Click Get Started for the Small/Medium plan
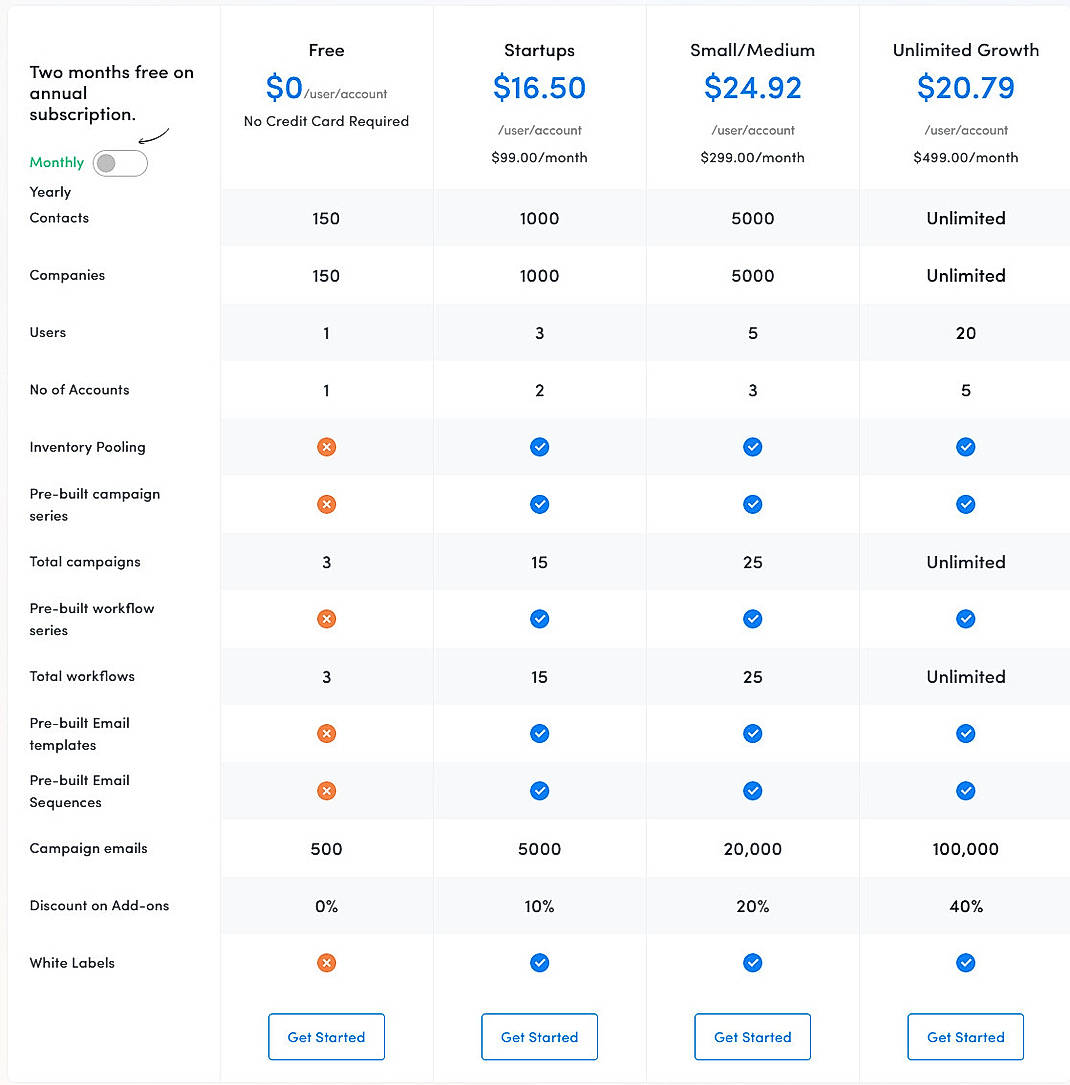The height and width of the screenshot is (1085, 1070). (x=752, y=1036)
